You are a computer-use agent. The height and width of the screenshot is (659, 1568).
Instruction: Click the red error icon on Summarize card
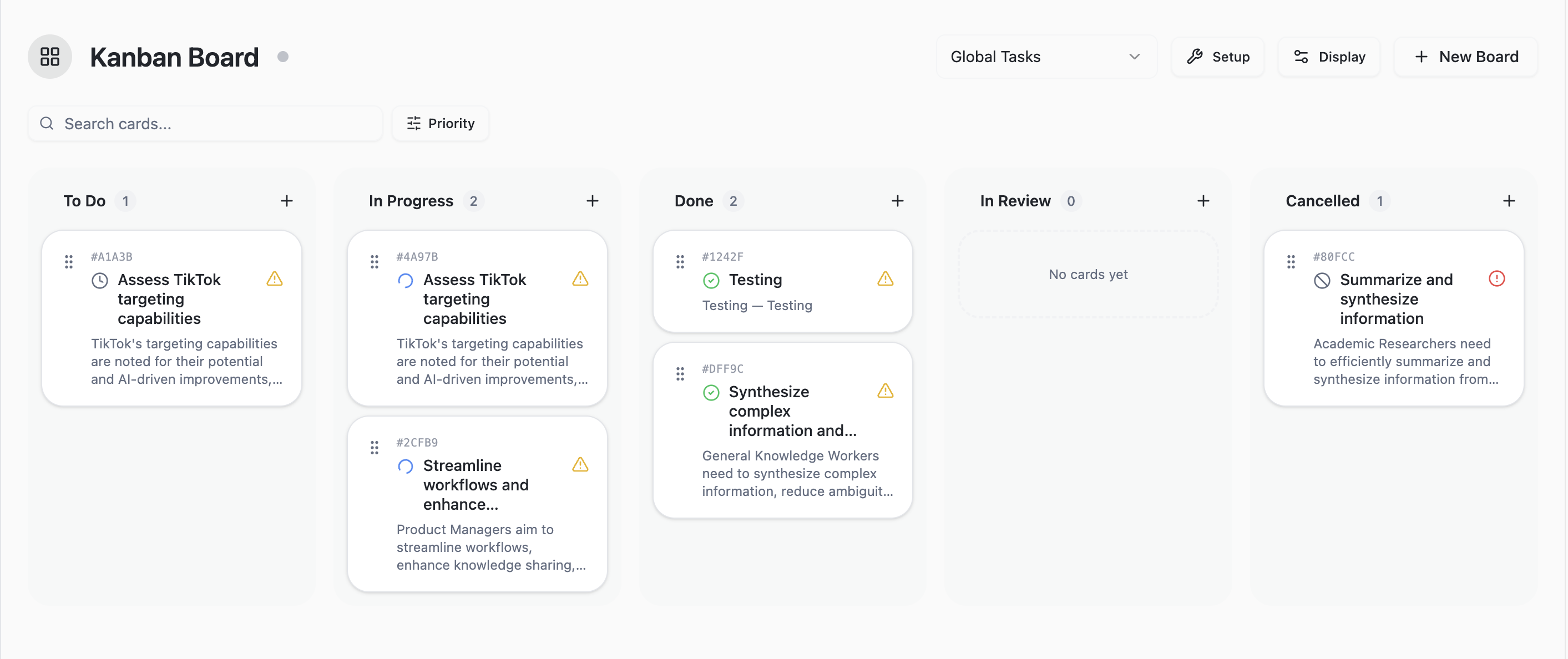pos(1498,278)
